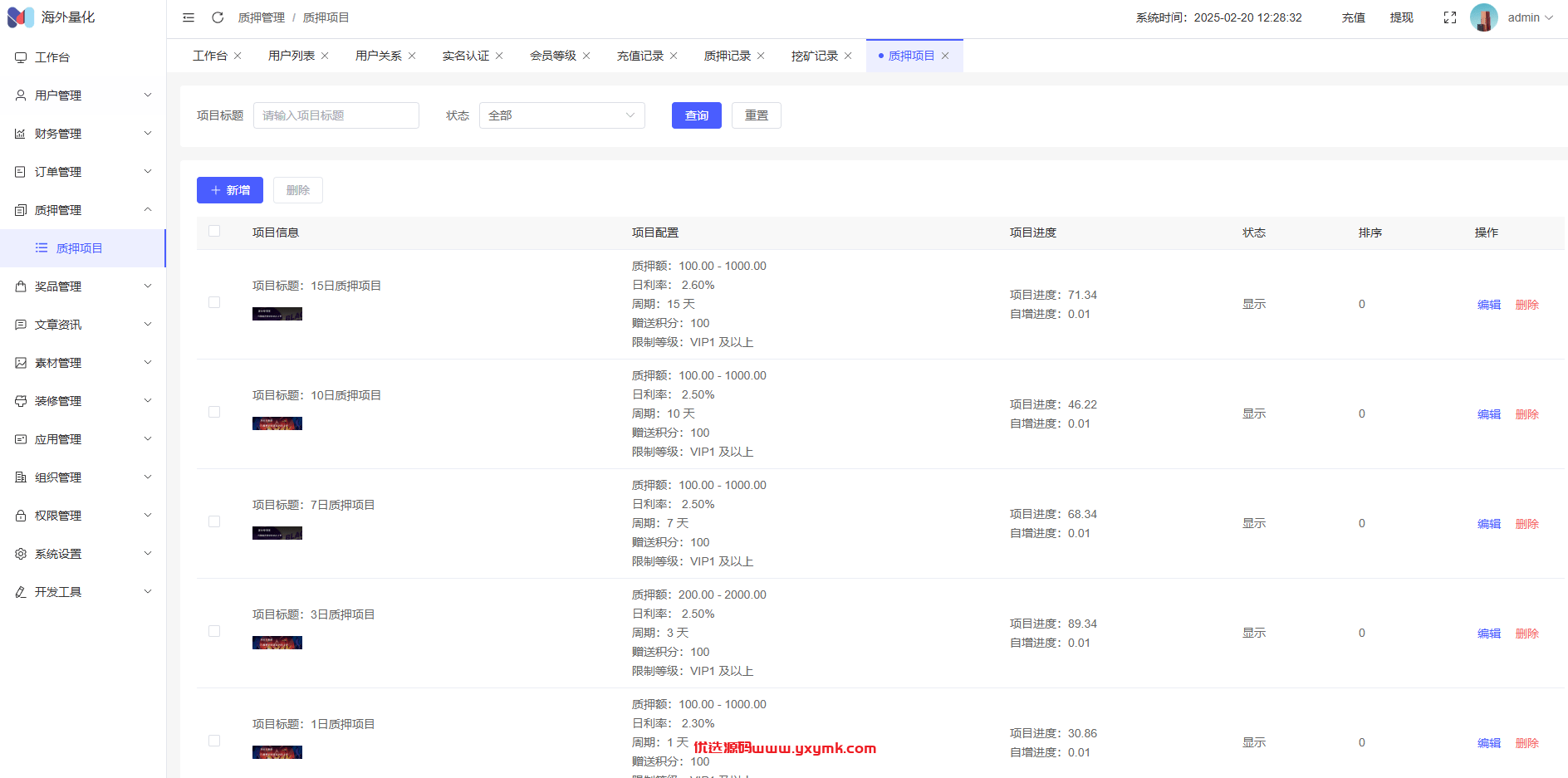Close the 质押记录 tab
The width and height of the screenshot is (1568, 778).
point(761,56)
